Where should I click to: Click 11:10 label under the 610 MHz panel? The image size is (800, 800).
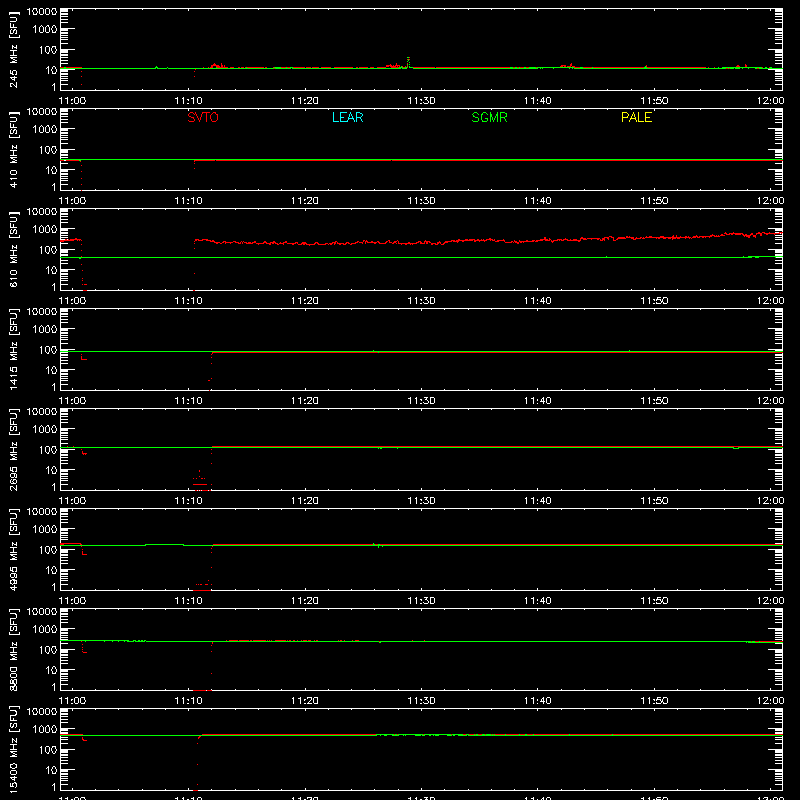(188, 301)
